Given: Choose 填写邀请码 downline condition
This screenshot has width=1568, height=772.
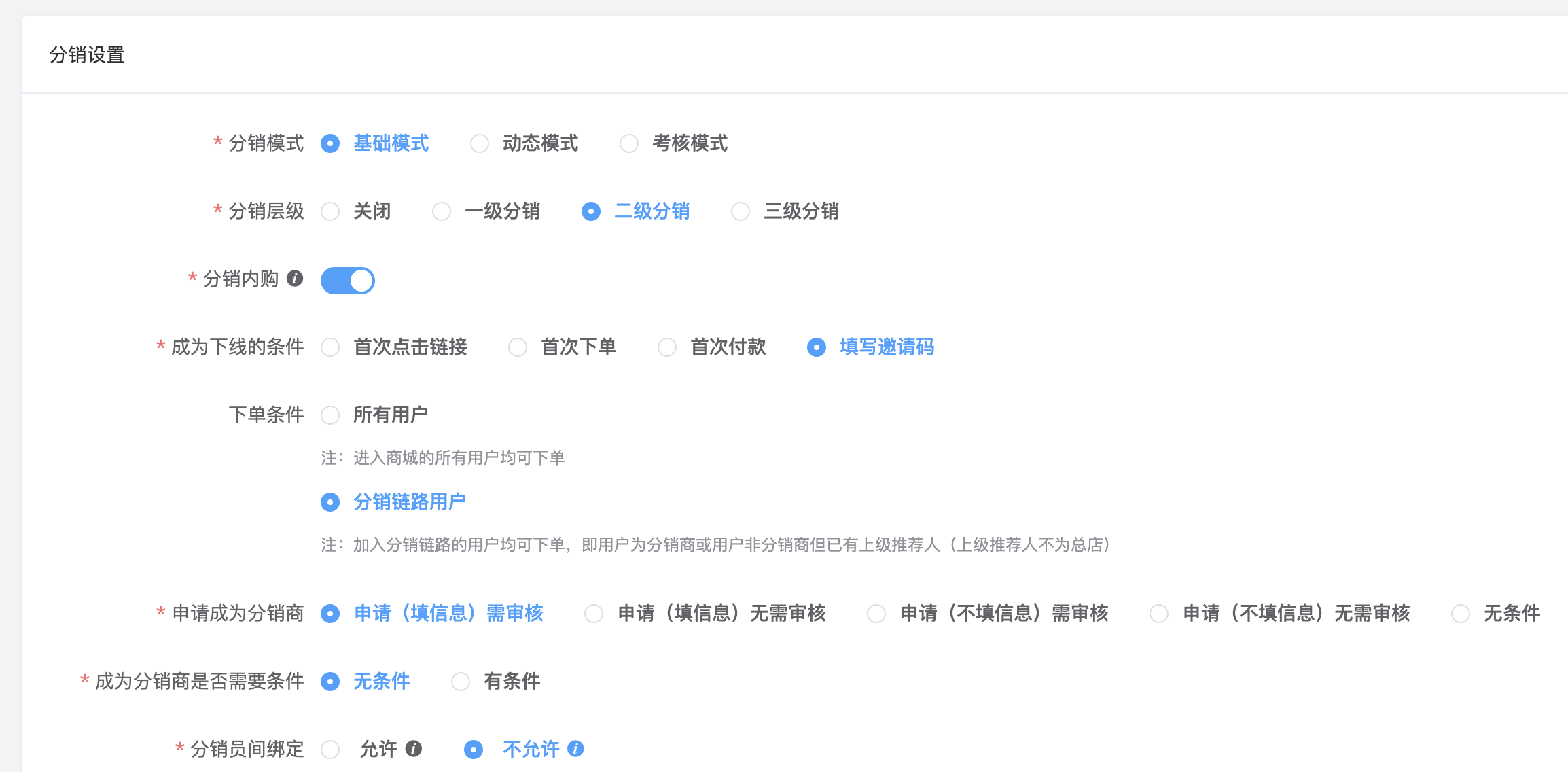Looking at the screenshot, I should [x=817, y=347].
